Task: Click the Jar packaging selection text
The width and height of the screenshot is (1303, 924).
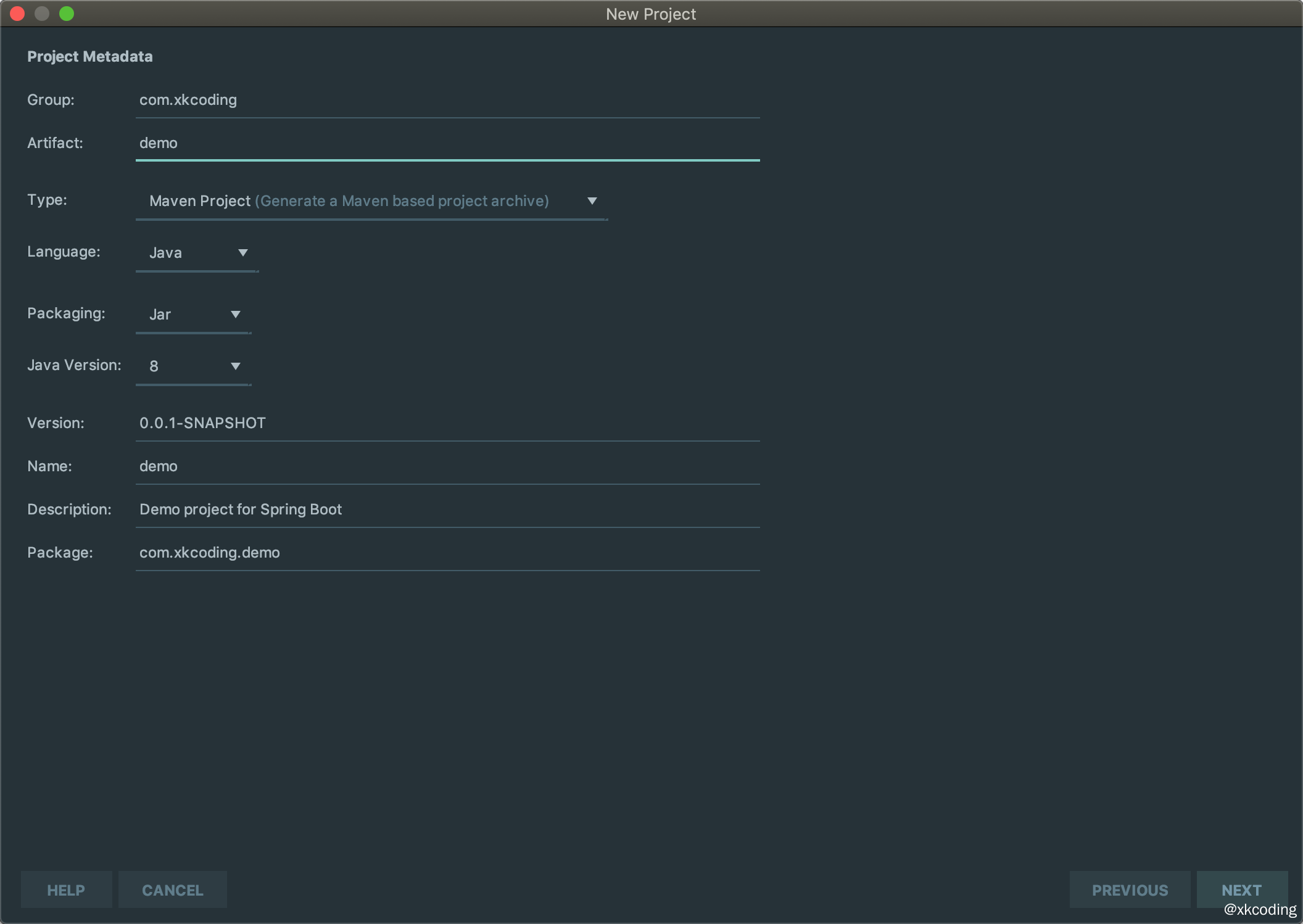Action: [160, 315]
